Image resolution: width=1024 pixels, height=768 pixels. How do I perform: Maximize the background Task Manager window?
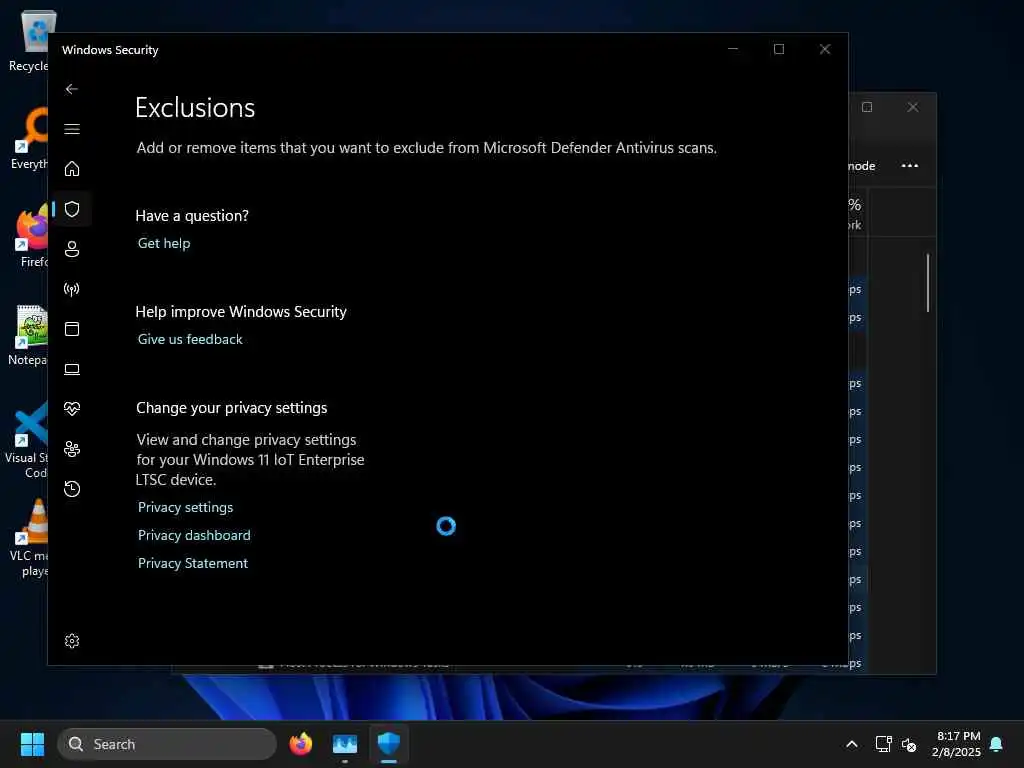(867, 107)
